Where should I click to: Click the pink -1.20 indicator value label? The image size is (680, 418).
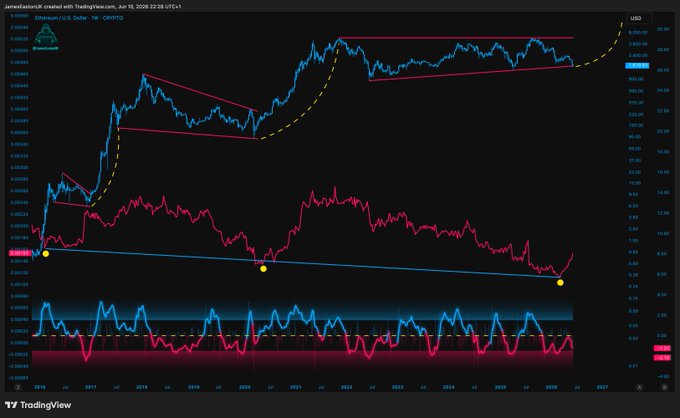coord(663,348)
